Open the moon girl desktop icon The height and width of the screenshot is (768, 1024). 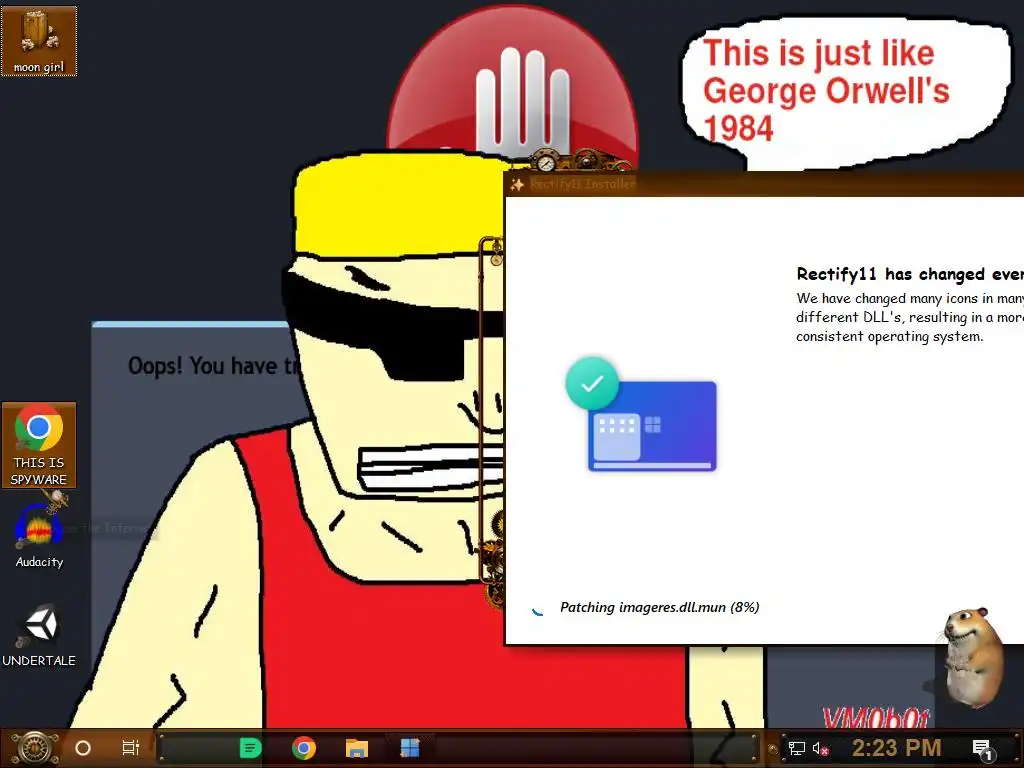(x=39, y=41)
